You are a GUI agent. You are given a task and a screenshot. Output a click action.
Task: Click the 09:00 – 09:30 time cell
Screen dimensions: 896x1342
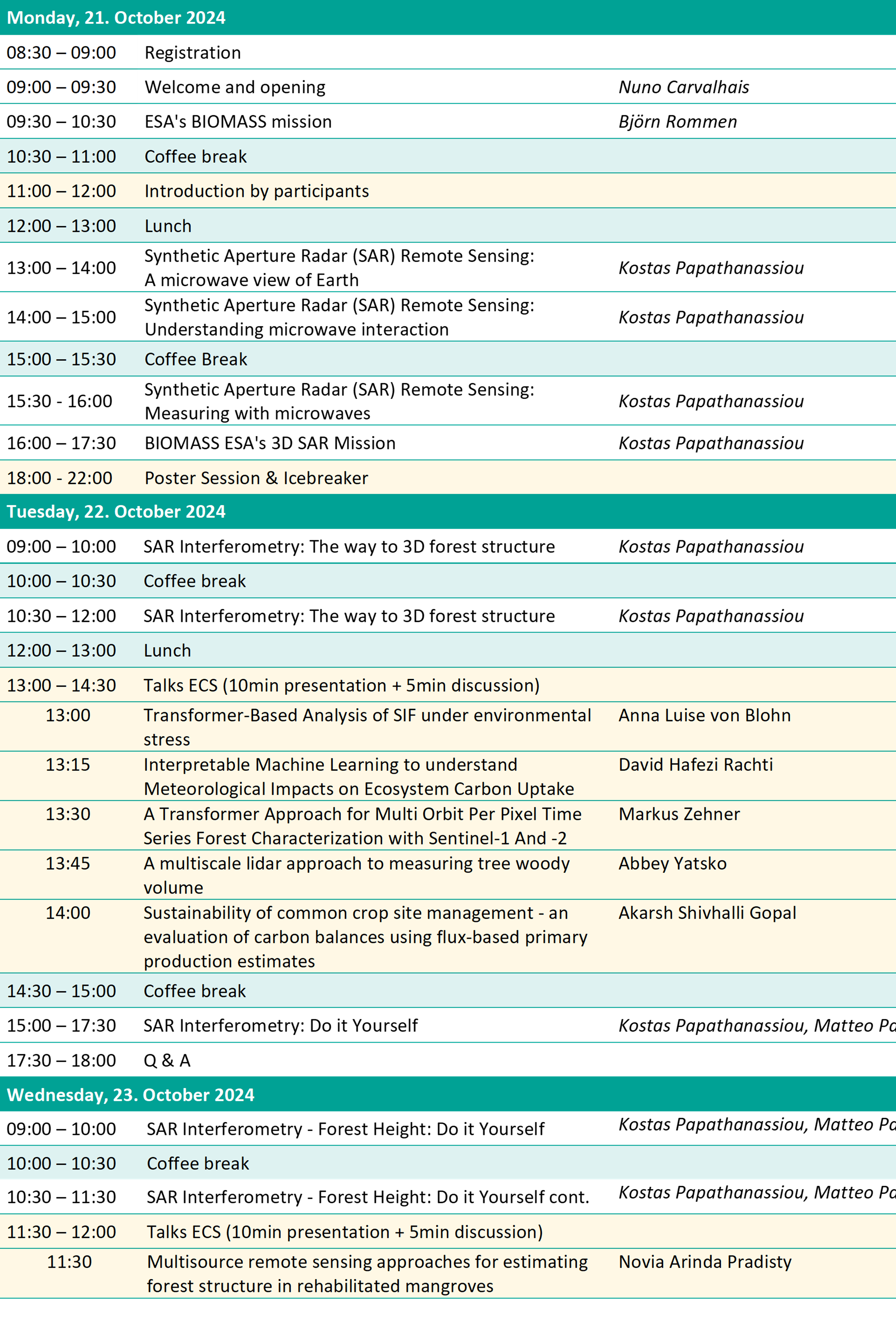click(62, 87)
